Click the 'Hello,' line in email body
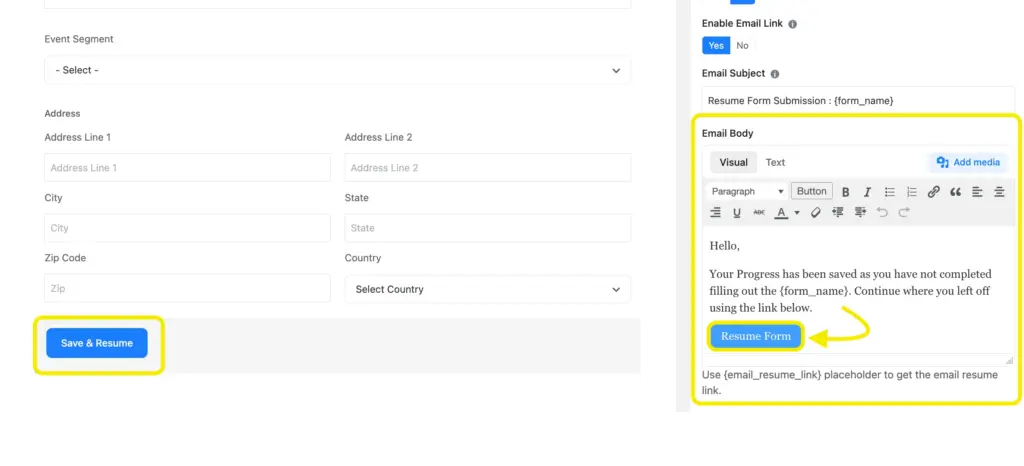1024x466 pixels. (724, 246)
